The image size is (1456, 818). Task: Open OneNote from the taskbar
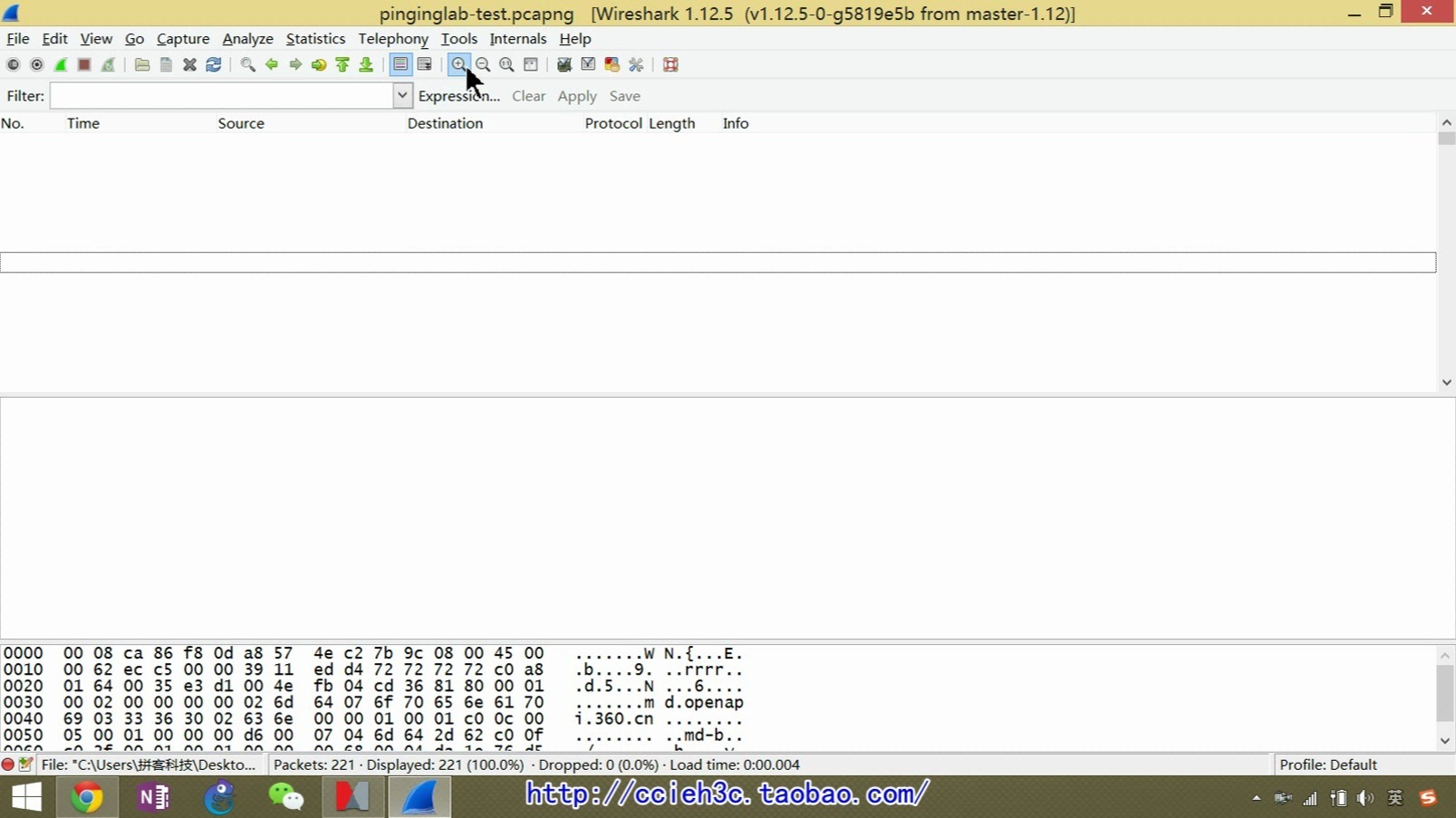click(x=153, y=797)
